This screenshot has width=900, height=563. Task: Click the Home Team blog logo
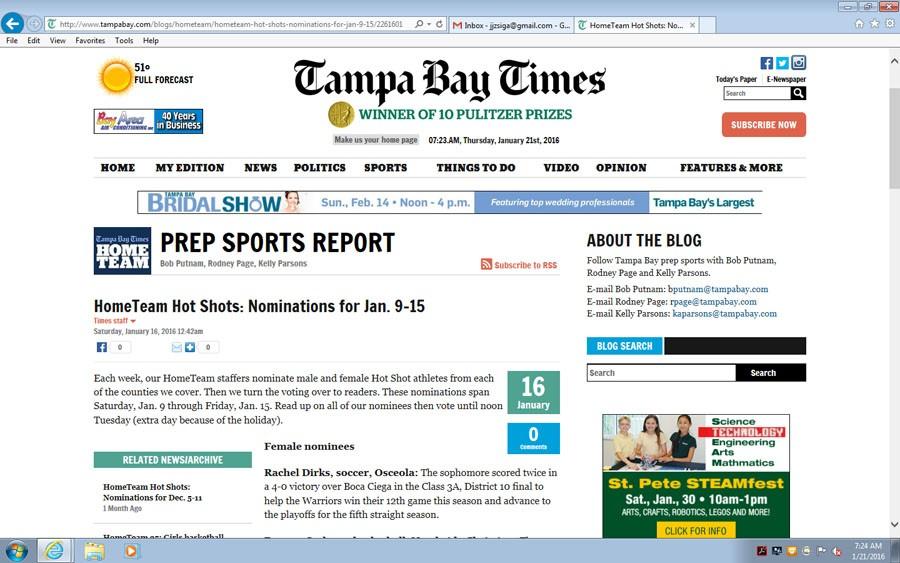[x=122, y=251]
